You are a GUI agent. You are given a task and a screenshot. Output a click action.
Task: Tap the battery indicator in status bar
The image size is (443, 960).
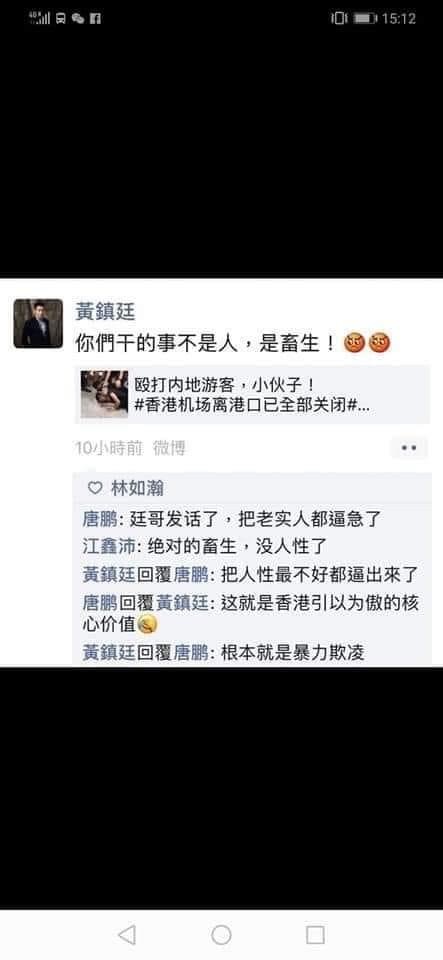(x=365, y=18)
